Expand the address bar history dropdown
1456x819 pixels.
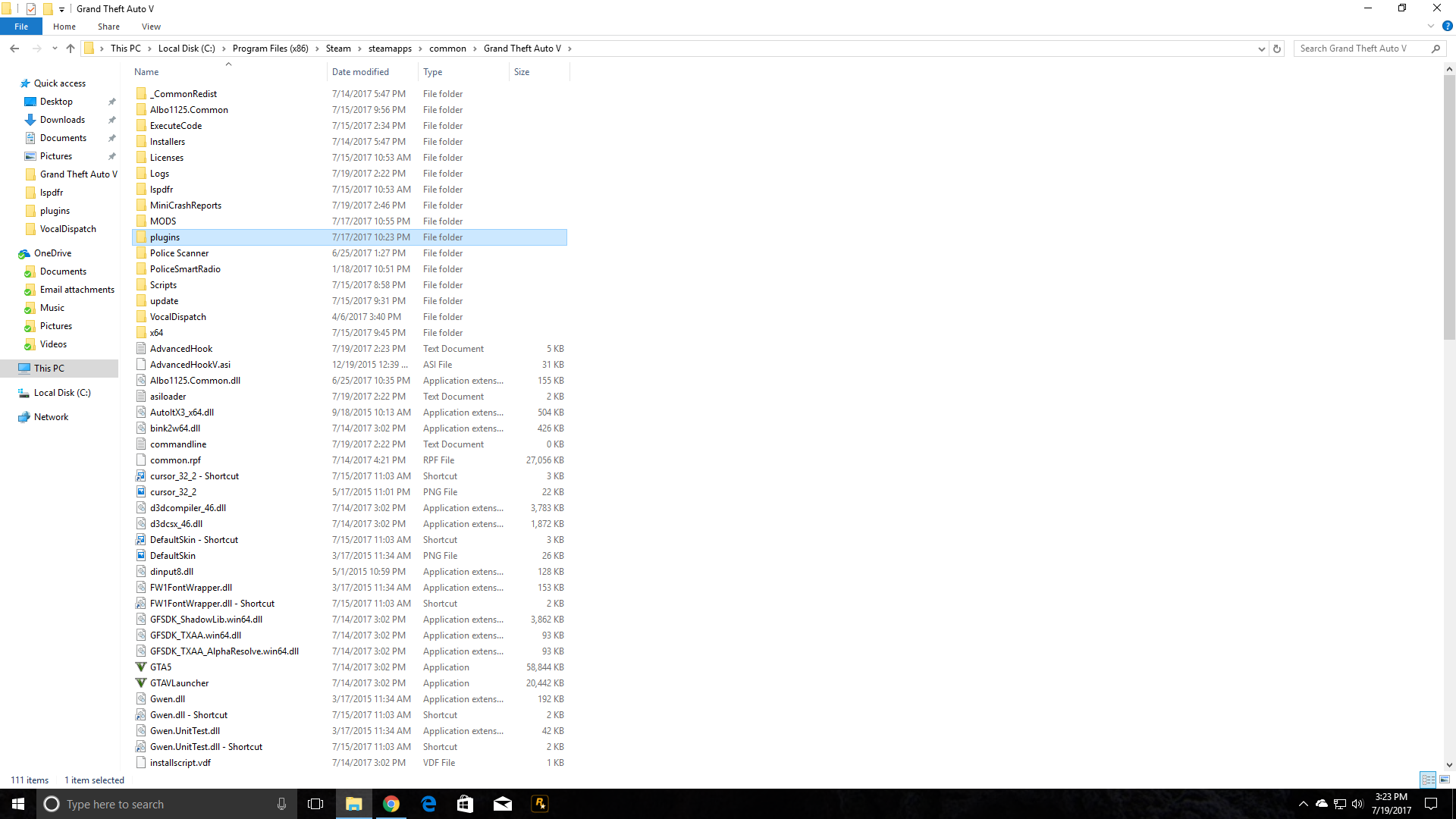click(x=1262, y=49)
